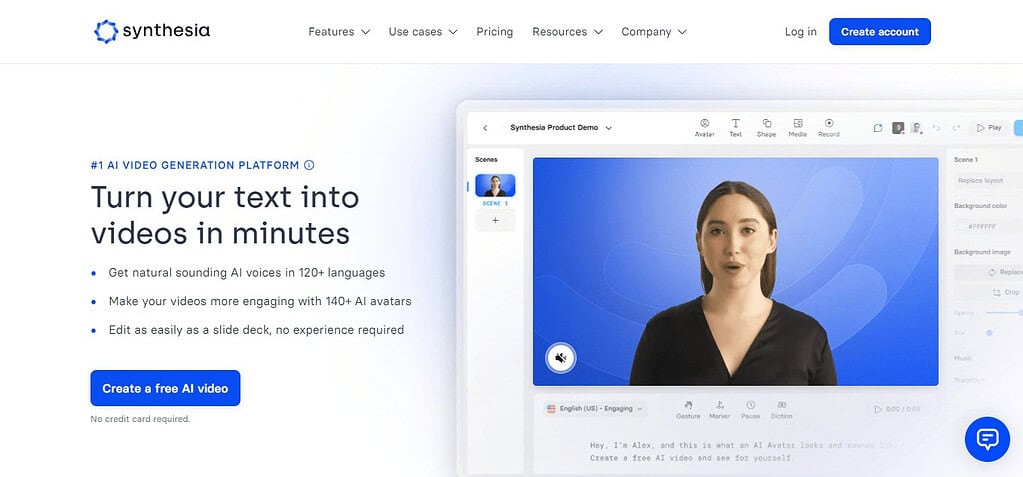
Task: Open the Resources dropdown
Action: click(x=567, y=31)
